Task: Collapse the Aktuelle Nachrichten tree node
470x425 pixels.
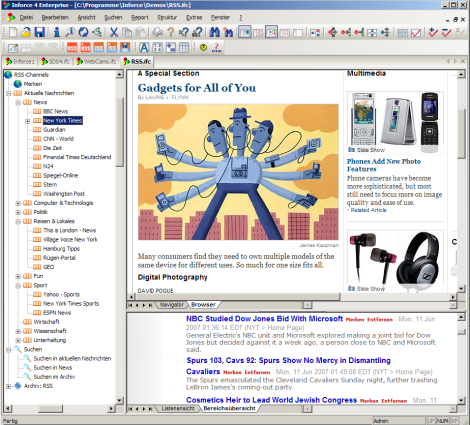Action: coord(9,93)
